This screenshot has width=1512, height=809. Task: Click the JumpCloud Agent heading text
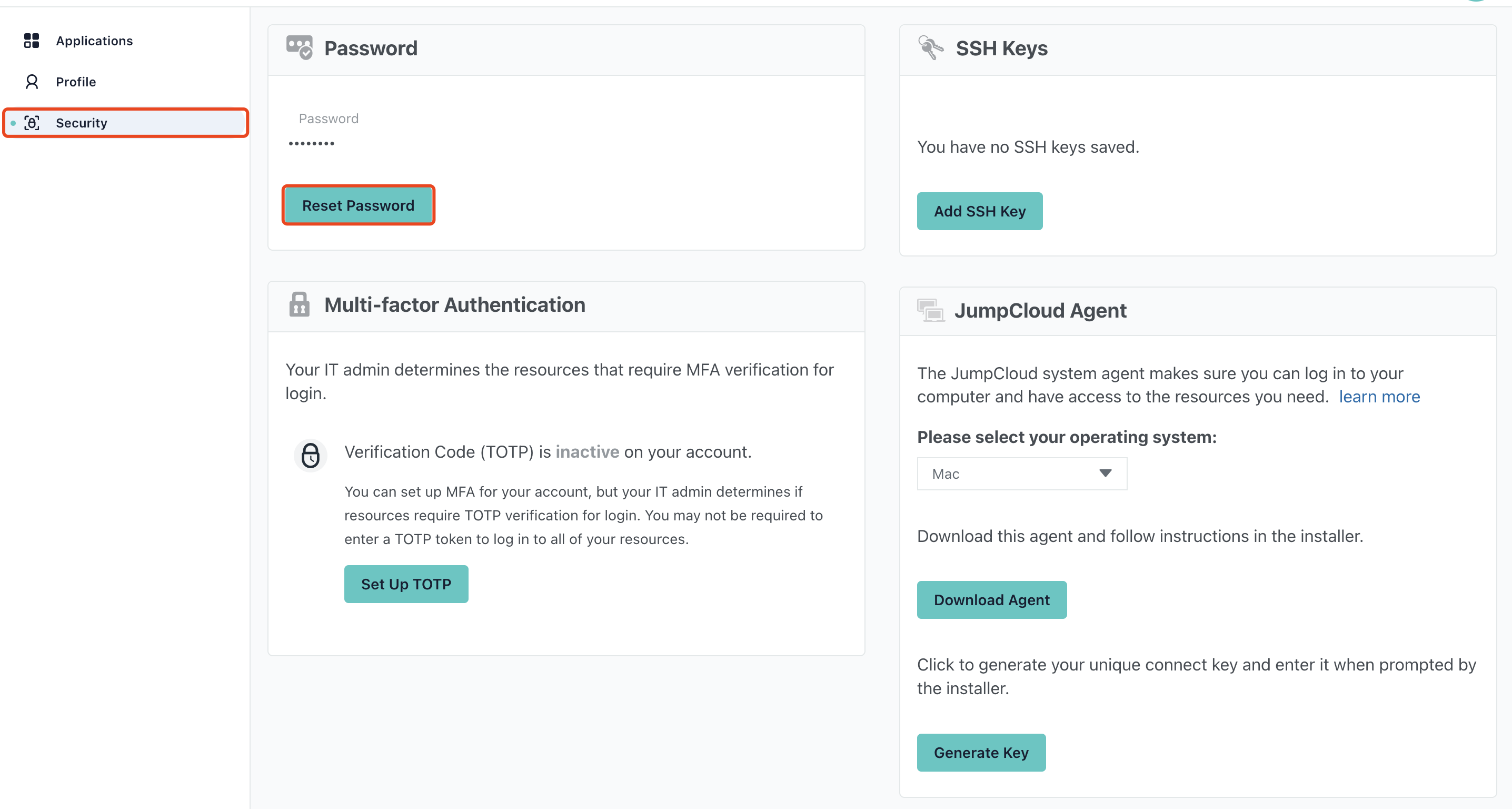point(1040,310)
